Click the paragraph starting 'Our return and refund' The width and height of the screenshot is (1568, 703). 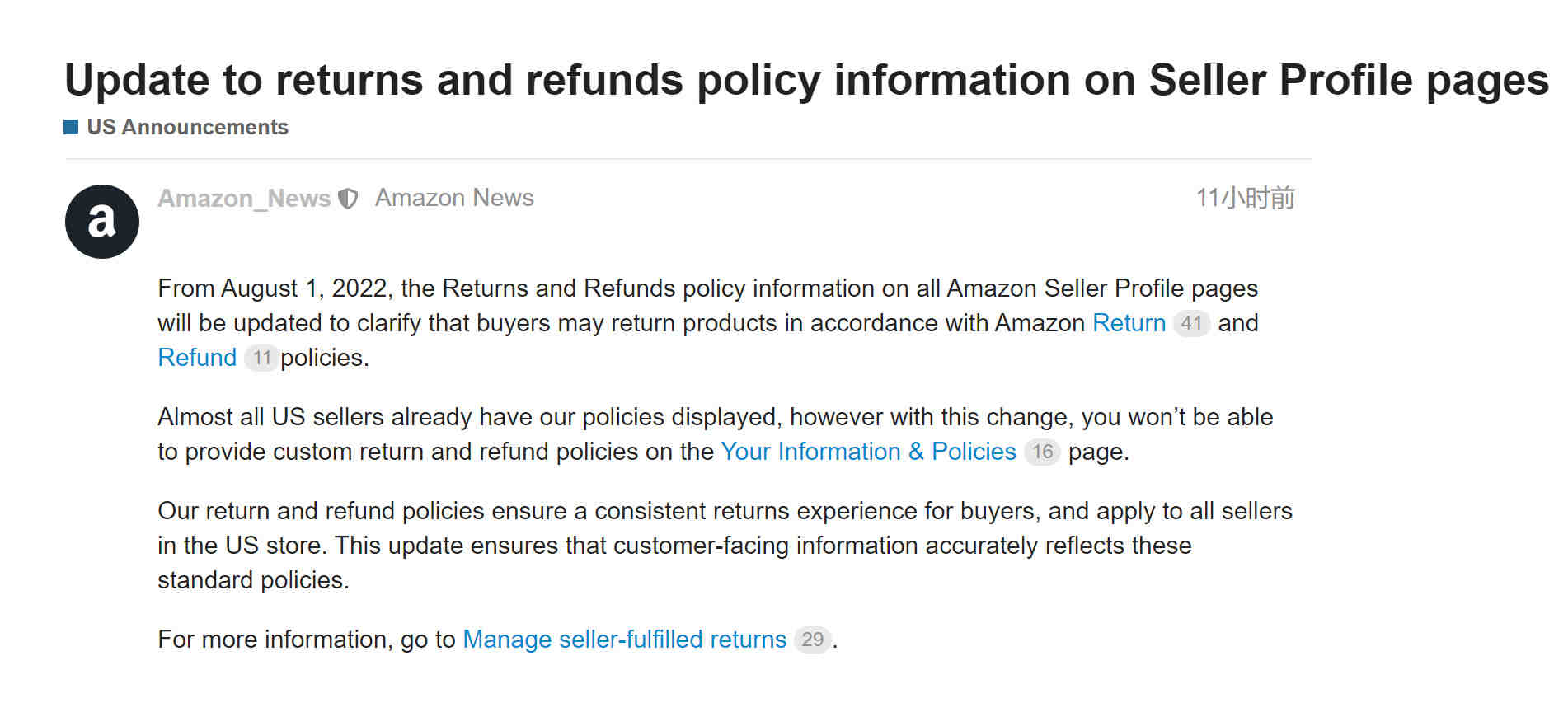point(725,546)
